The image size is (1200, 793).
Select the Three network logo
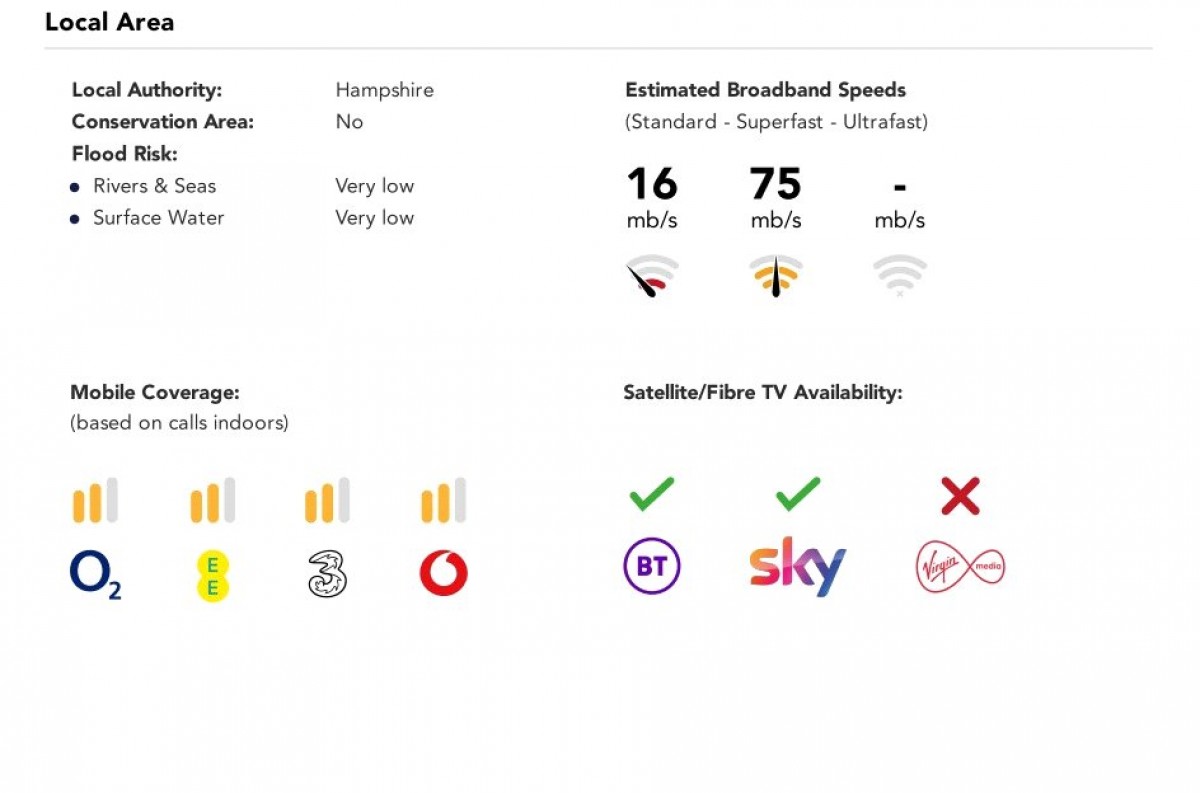(327, 576)
